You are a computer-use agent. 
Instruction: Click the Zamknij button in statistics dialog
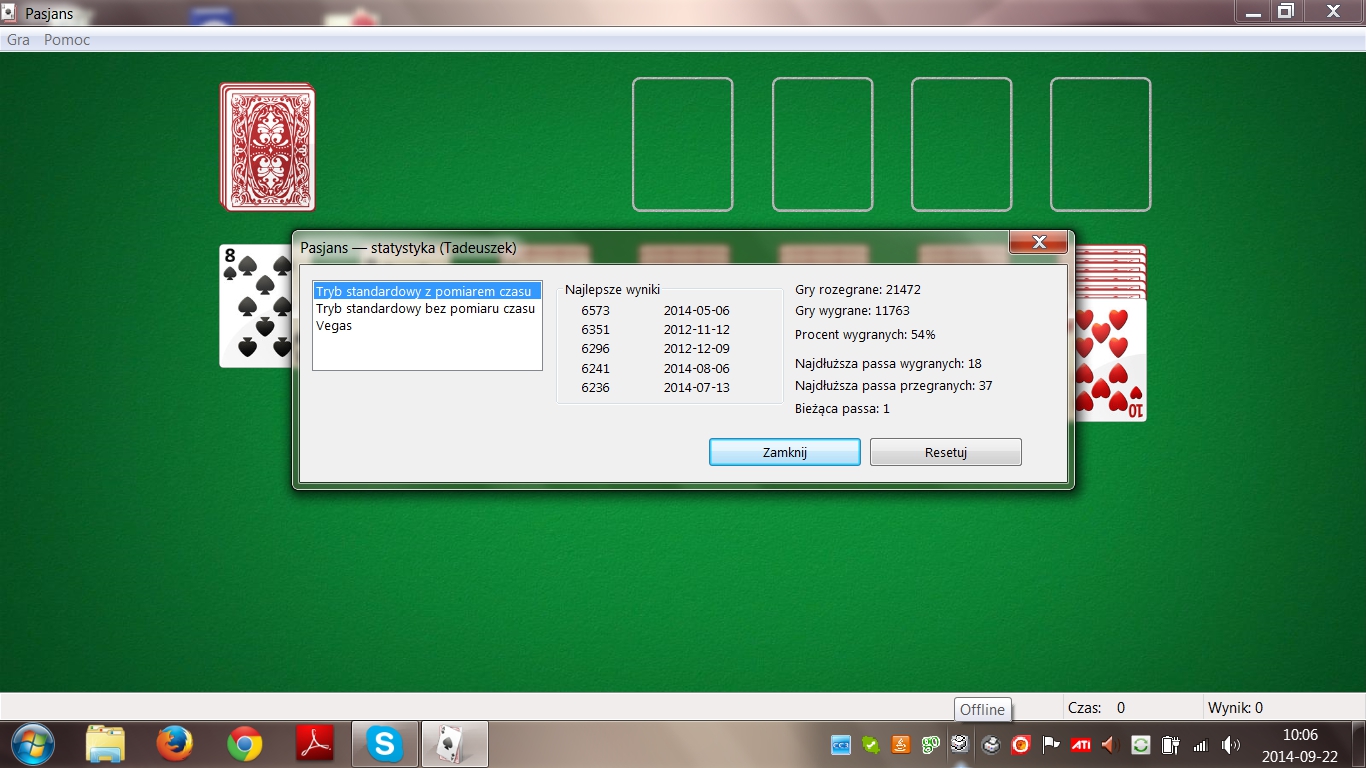[785, 452]
